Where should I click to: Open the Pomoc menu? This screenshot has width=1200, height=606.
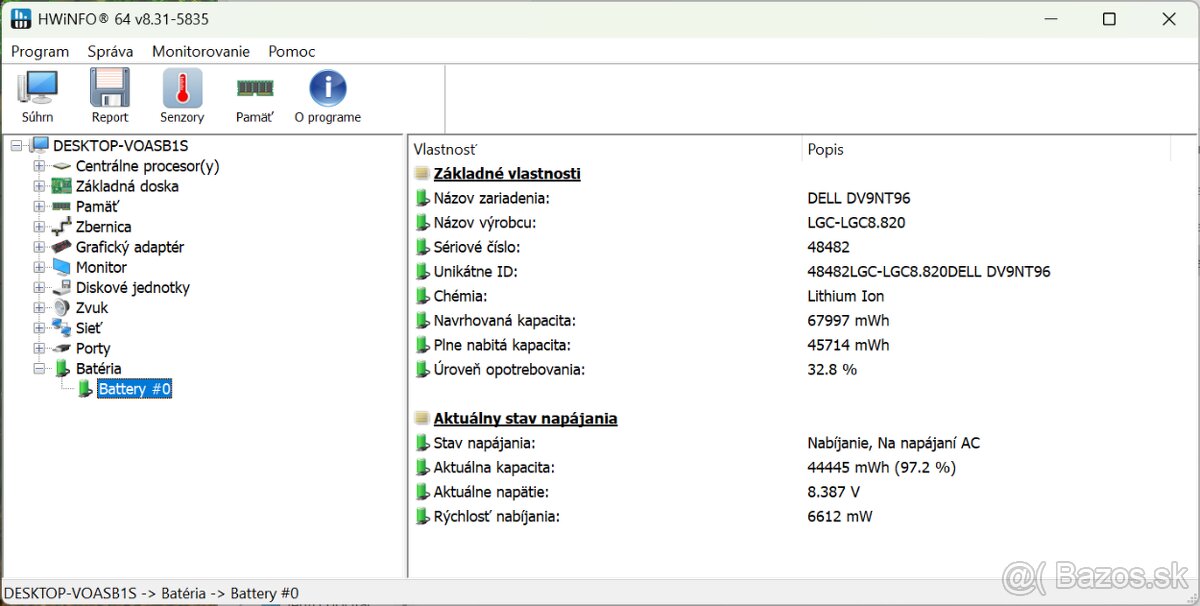(x=291, y=51)
